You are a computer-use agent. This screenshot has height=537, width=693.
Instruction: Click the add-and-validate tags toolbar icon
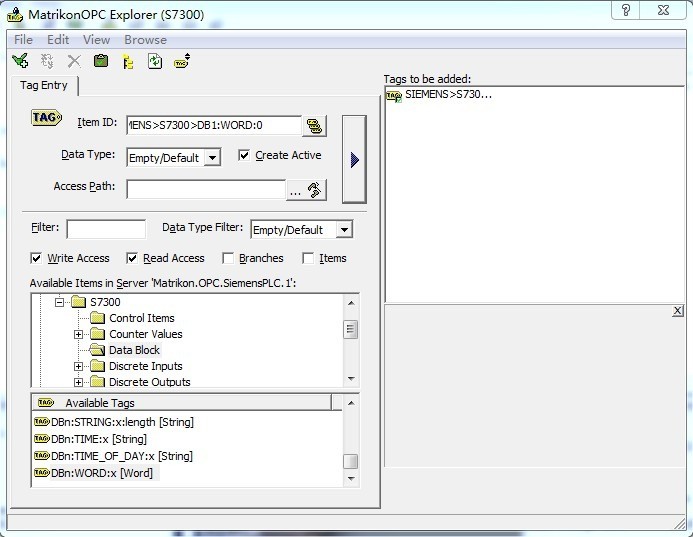tap(20, 61)
